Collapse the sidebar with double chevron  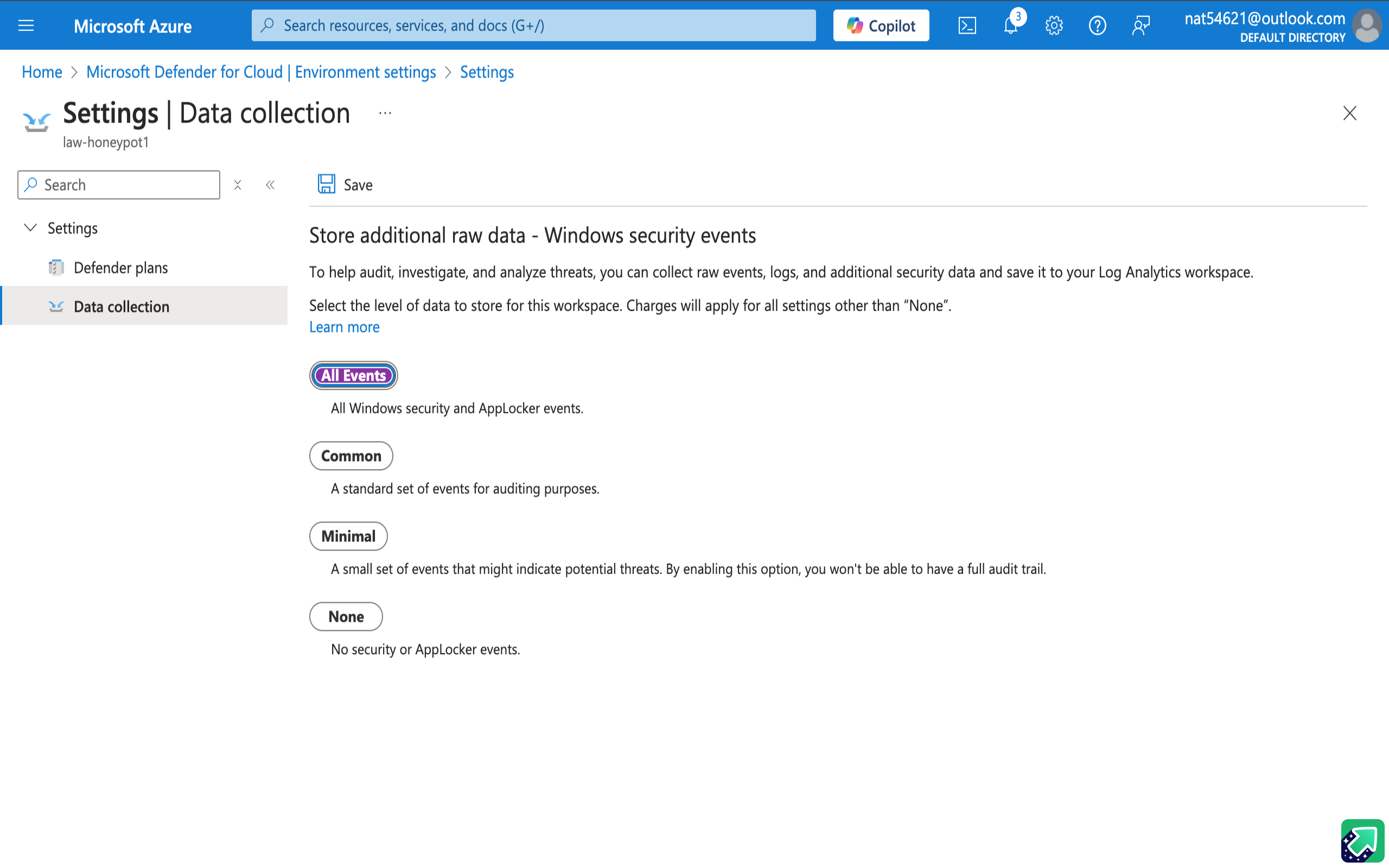[270, 185]
